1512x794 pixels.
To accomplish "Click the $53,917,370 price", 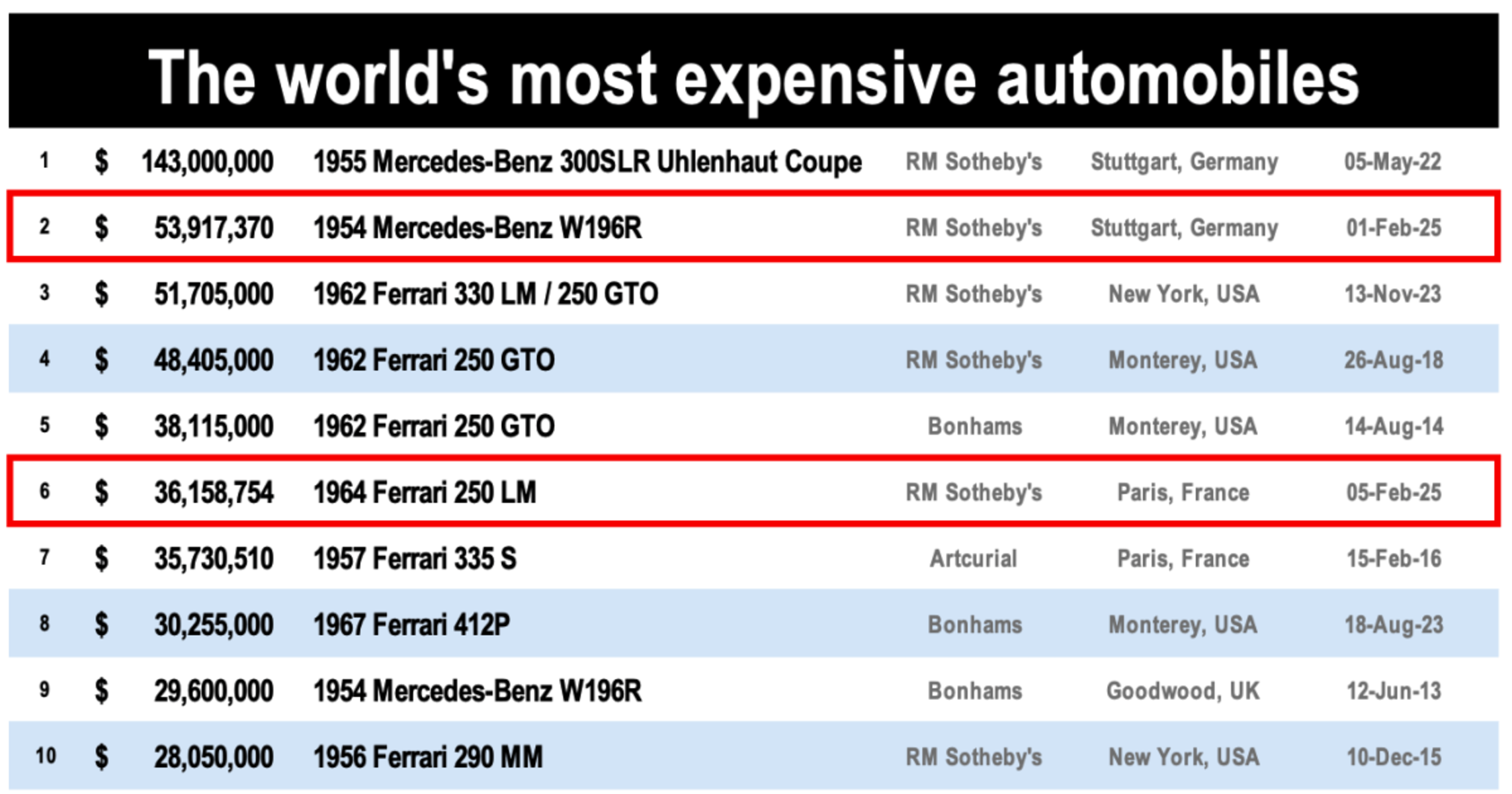I will (x=213, y=228).
